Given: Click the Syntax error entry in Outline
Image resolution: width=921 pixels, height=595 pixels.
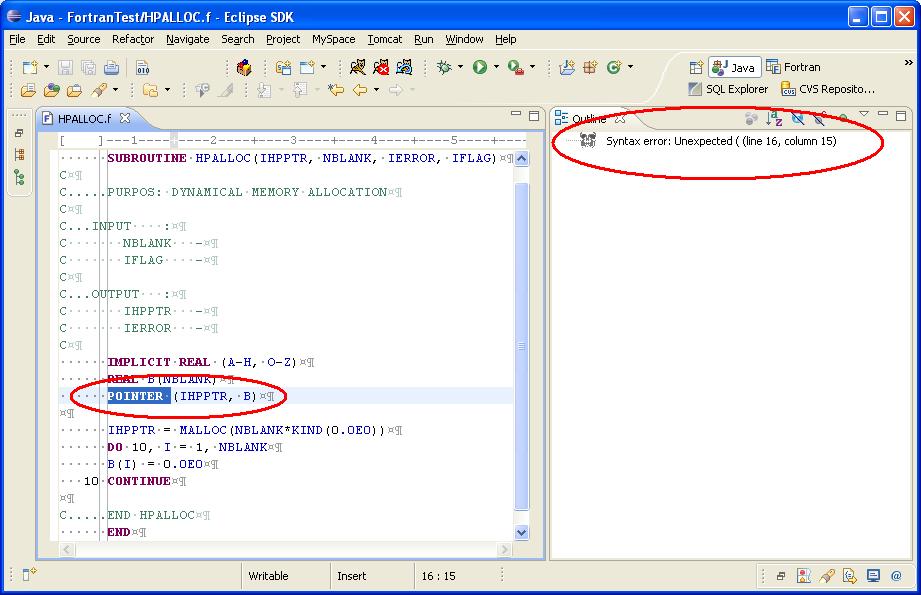Looking at the screenshot, I should (x=721, y=141).
